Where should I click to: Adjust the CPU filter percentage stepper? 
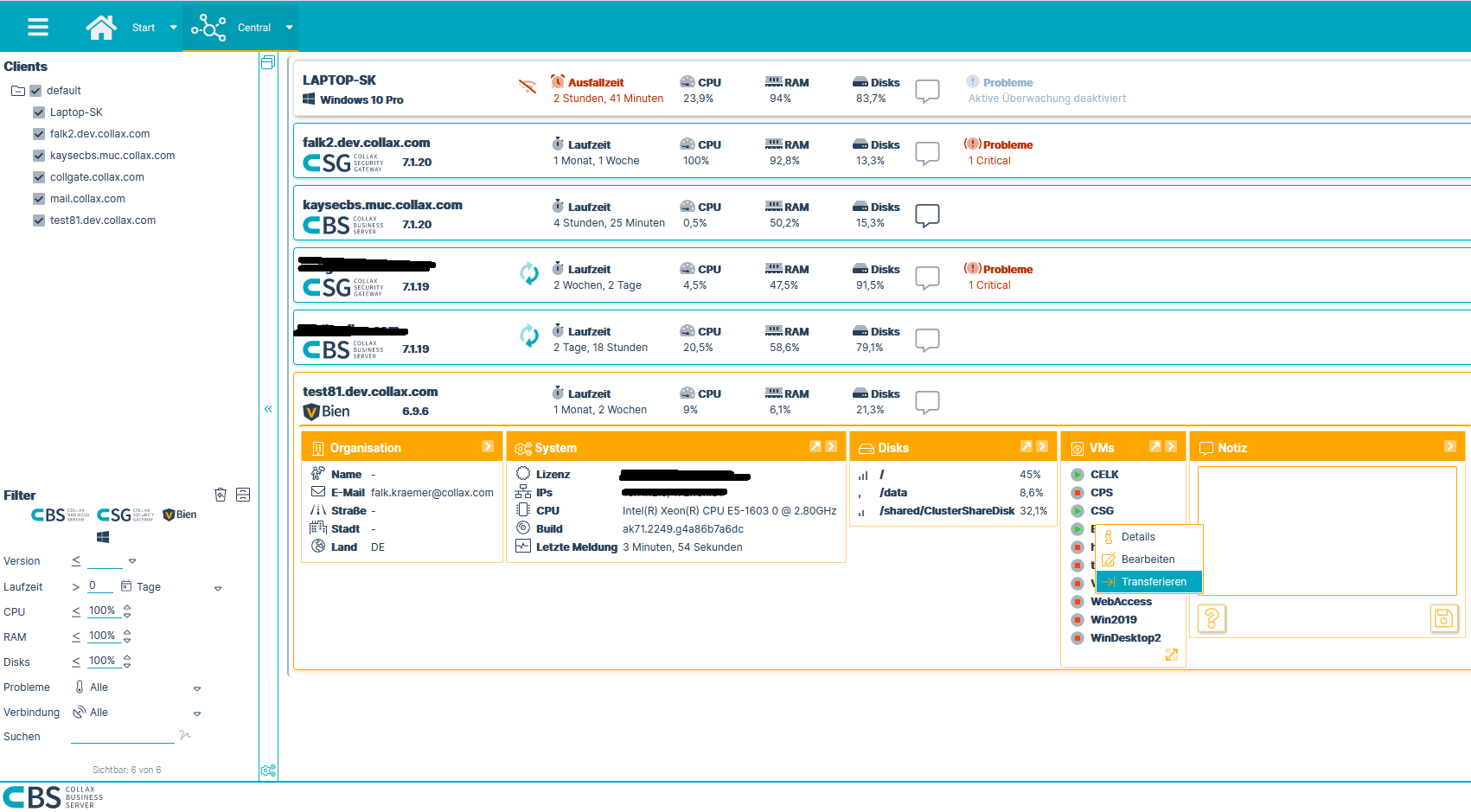tap(127, 611)
